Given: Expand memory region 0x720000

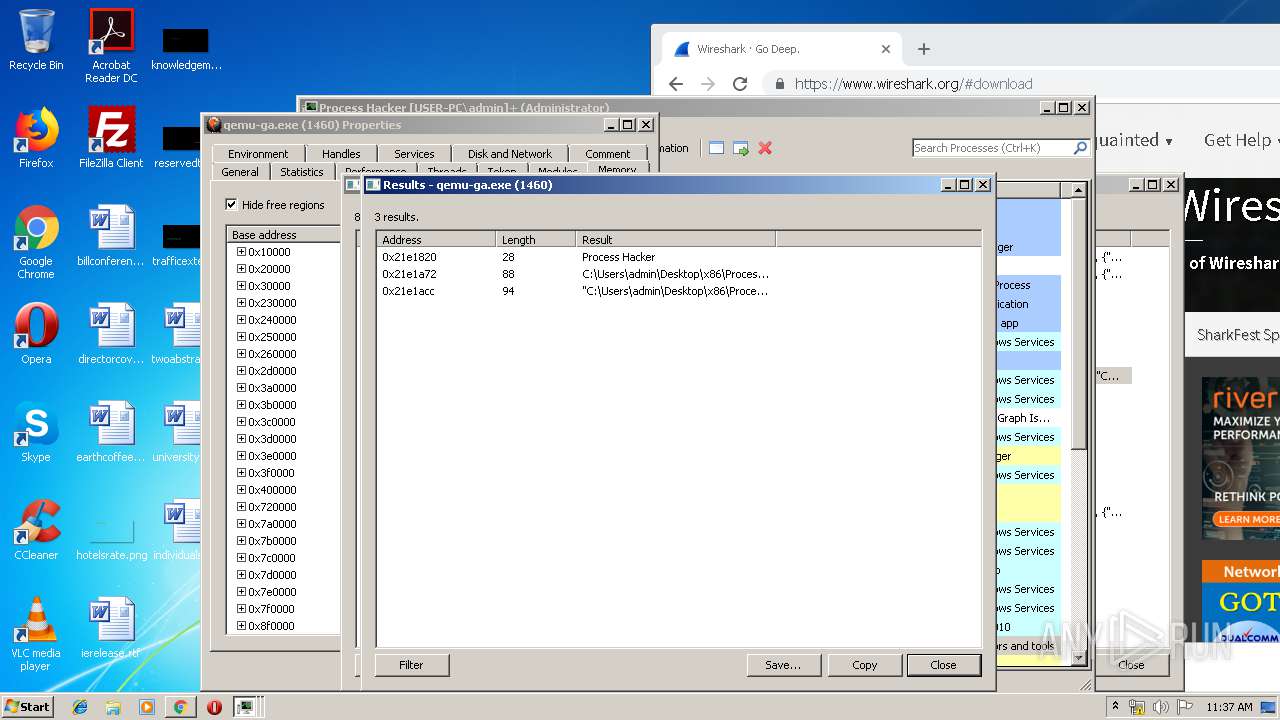Looking at the screenshot, I should pos(241,507).
